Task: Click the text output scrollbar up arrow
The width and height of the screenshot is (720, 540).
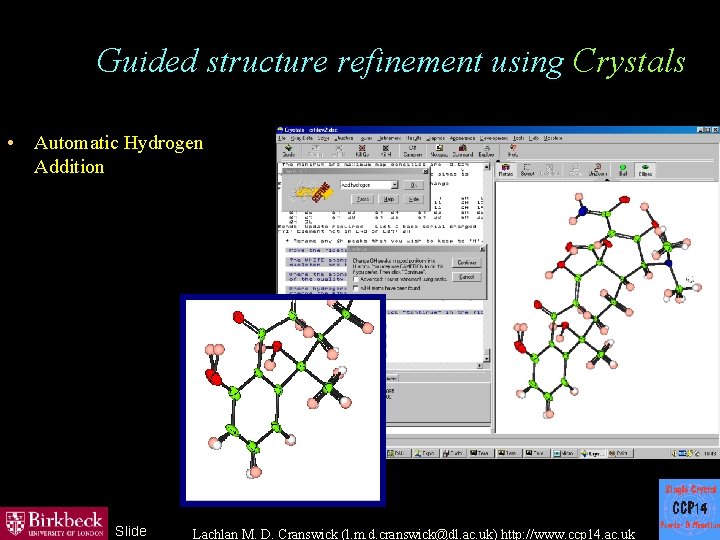Action: (487, 166)
